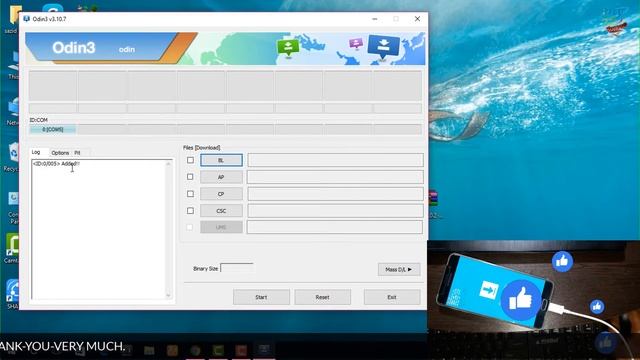Minimize the Odin3 window

375,19
